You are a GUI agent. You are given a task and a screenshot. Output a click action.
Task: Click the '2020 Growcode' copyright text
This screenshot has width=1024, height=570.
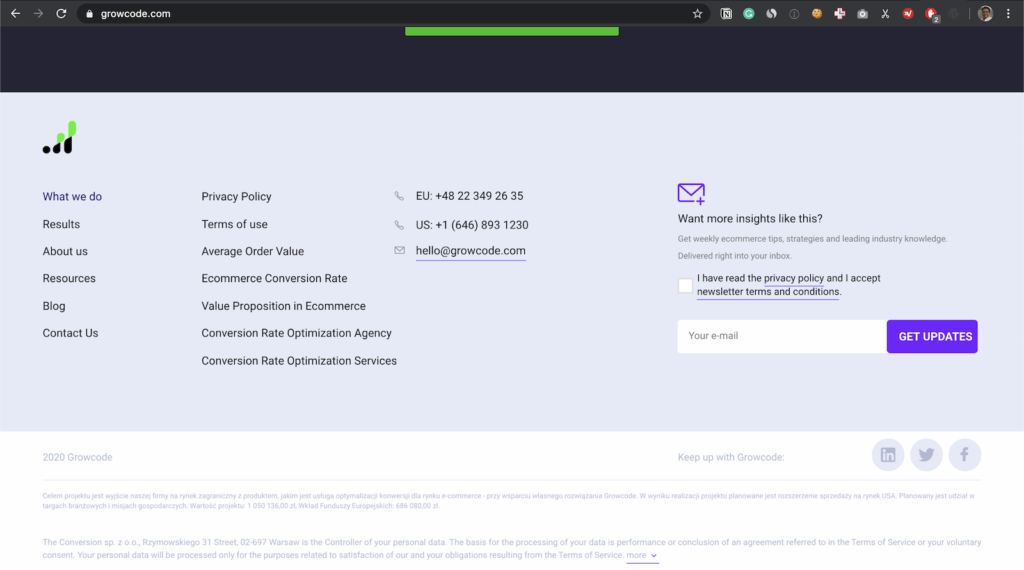(x=78, y=457)
